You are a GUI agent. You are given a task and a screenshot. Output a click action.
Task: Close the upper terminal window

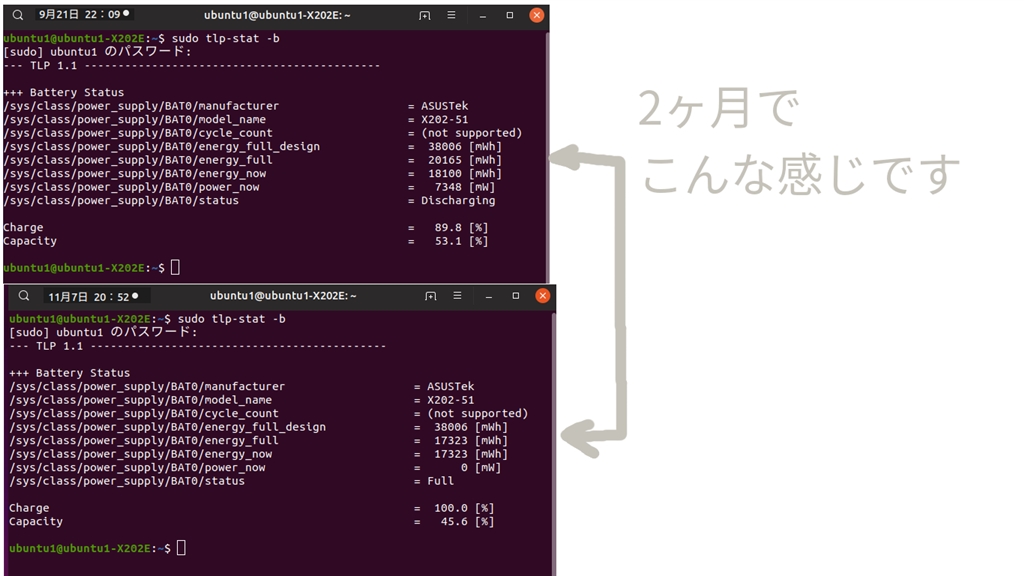pos(536,15)
